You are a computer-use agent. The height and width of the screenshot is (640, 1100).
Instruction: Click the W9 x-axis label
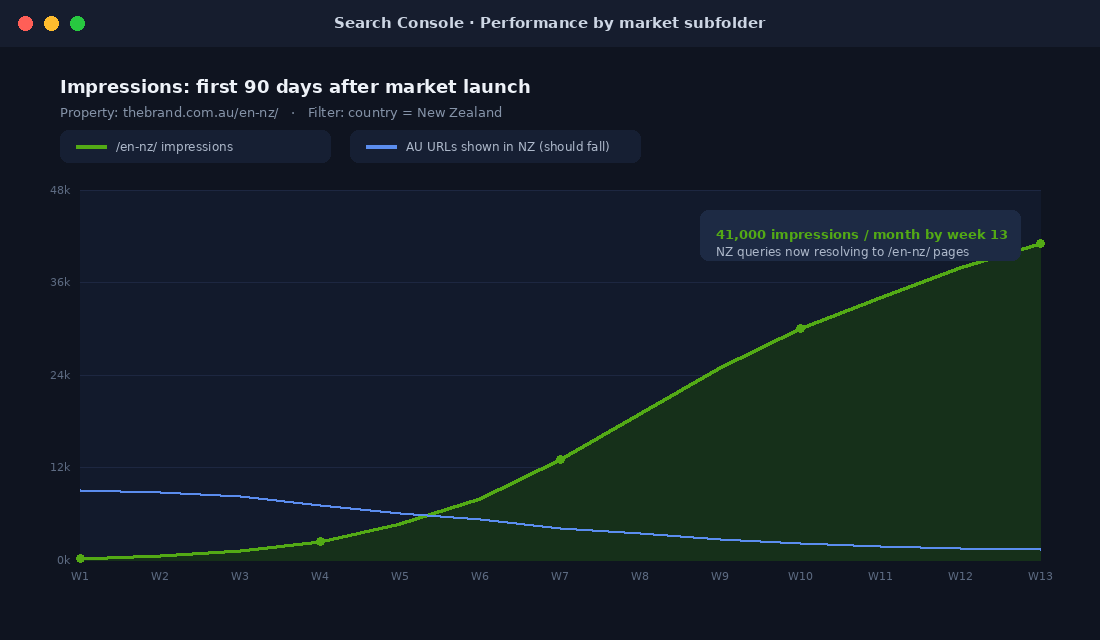click(x=720, y=576)
